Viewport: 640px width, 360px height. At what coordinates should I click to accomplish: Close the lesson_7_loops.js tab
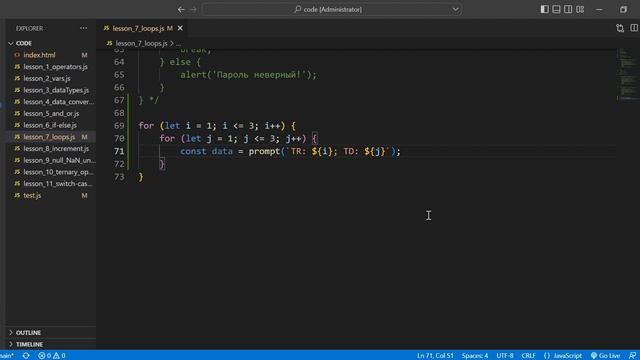coord(180,28)
